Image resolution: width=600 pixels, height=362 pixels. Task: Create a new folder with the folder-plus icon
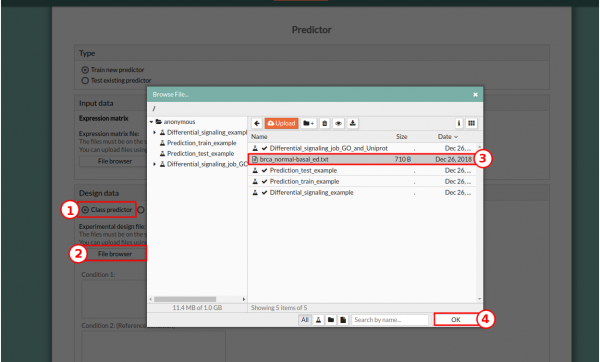click(308, 123)
